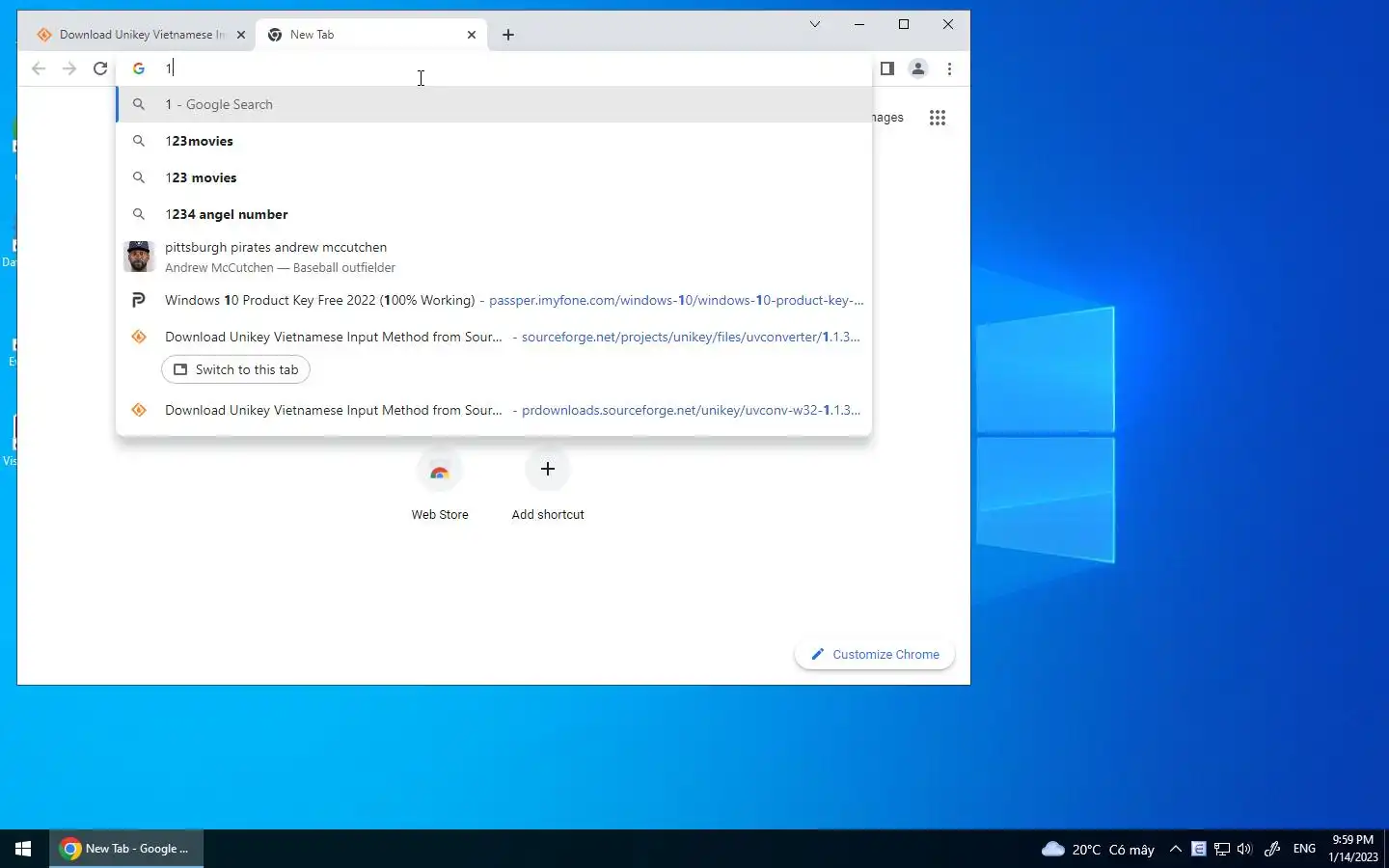
Task: Select pittsburgh pirates andrew mccutchen suggestion
Action: [x=494, y=257]
